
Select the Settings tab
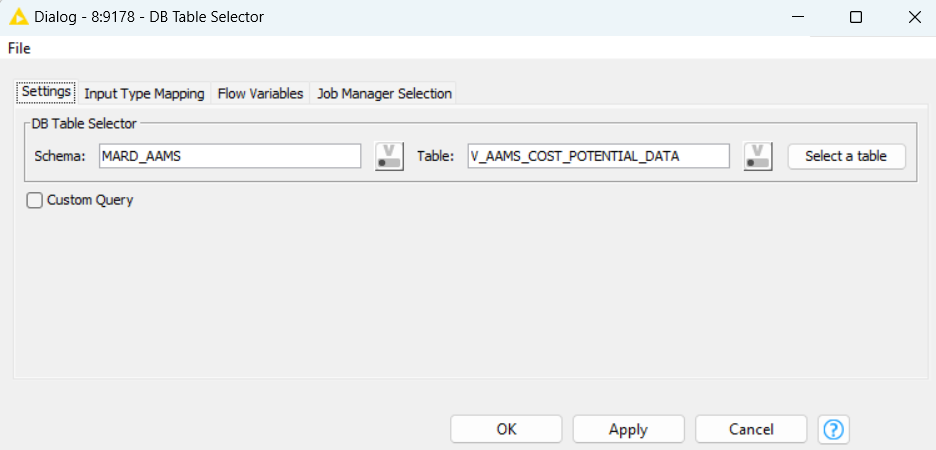pos(46,92)
